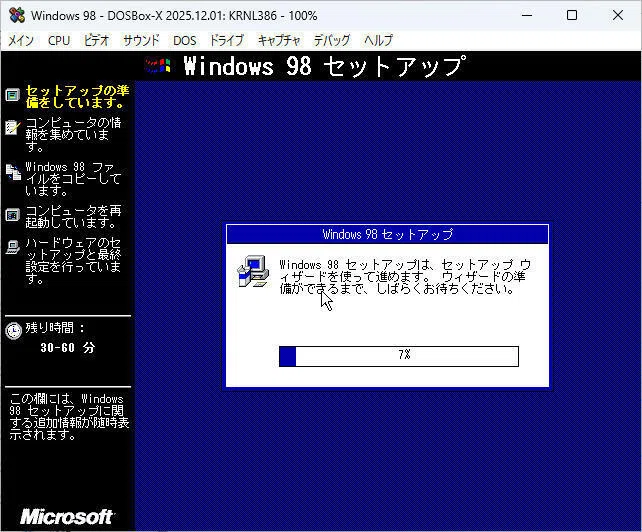Viewport: 642px width, 532px height.
Task: Open the キャプチャ menu
Action: (279, 40)
